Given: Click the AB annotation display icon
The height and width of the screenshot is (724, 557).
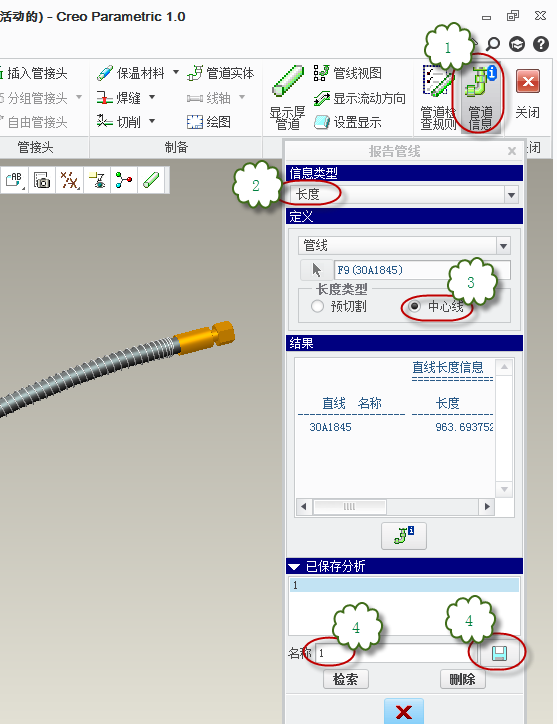Looking at the screenshot, I should pos(14,180).
